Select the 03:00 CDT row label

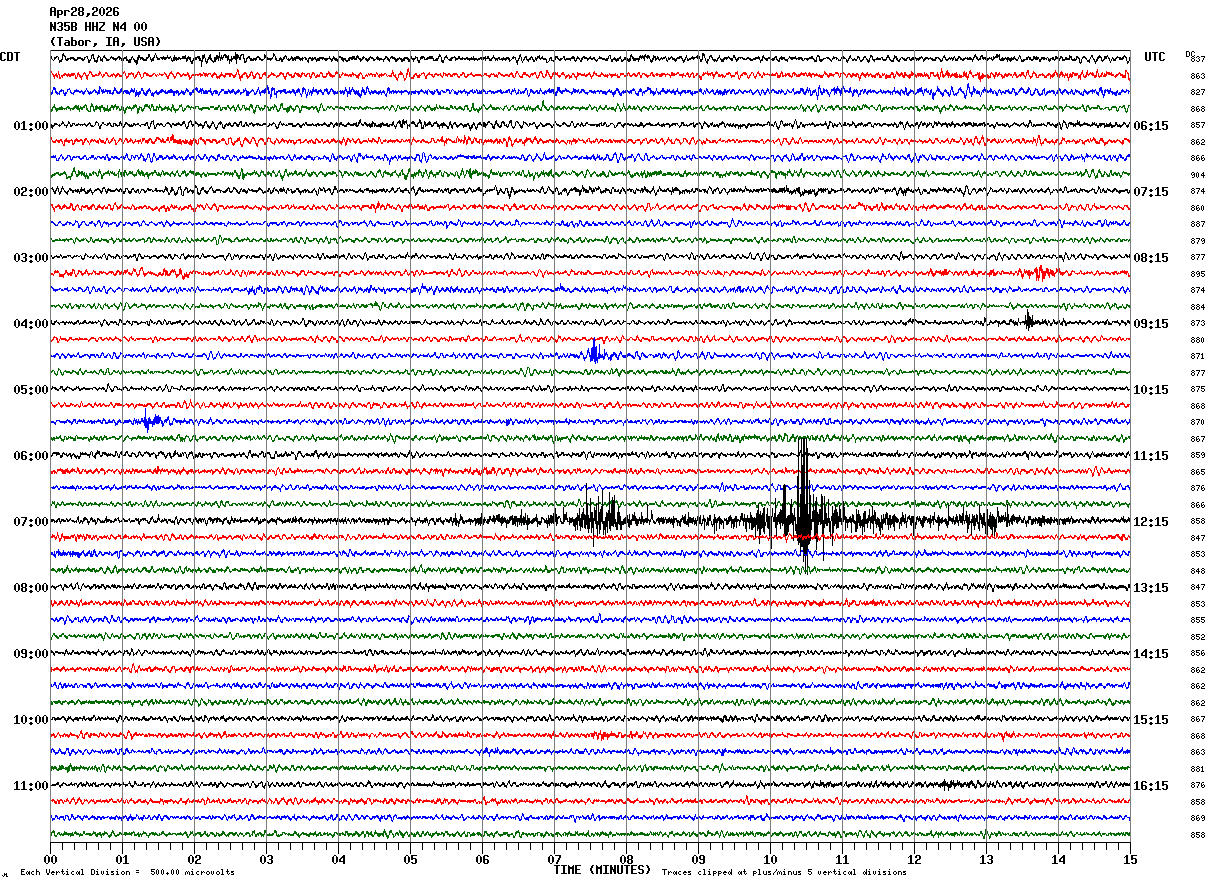(31, 258)
